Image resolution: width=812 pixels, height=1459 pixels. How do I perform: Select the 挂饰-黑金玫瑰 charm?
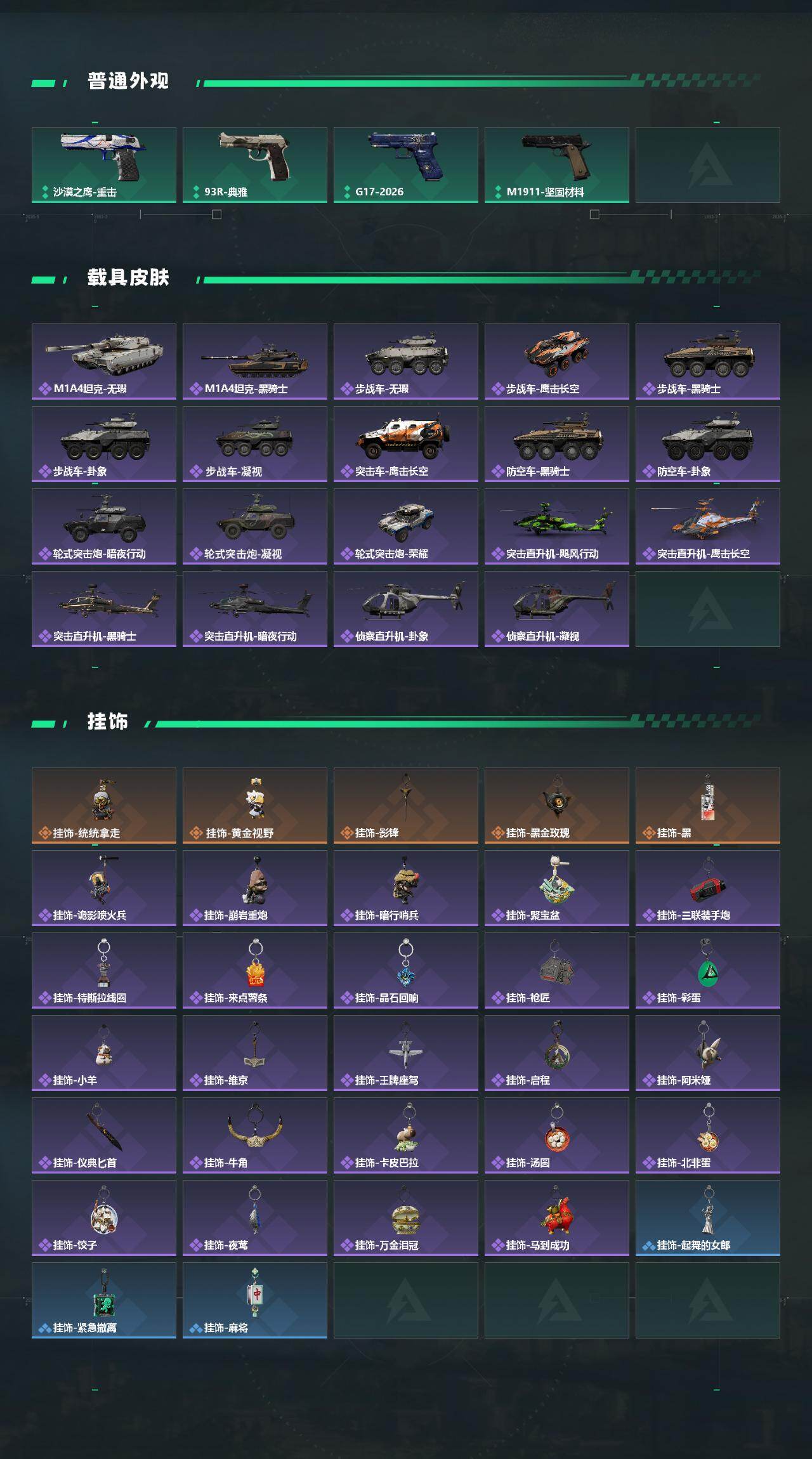click(557, 806)
